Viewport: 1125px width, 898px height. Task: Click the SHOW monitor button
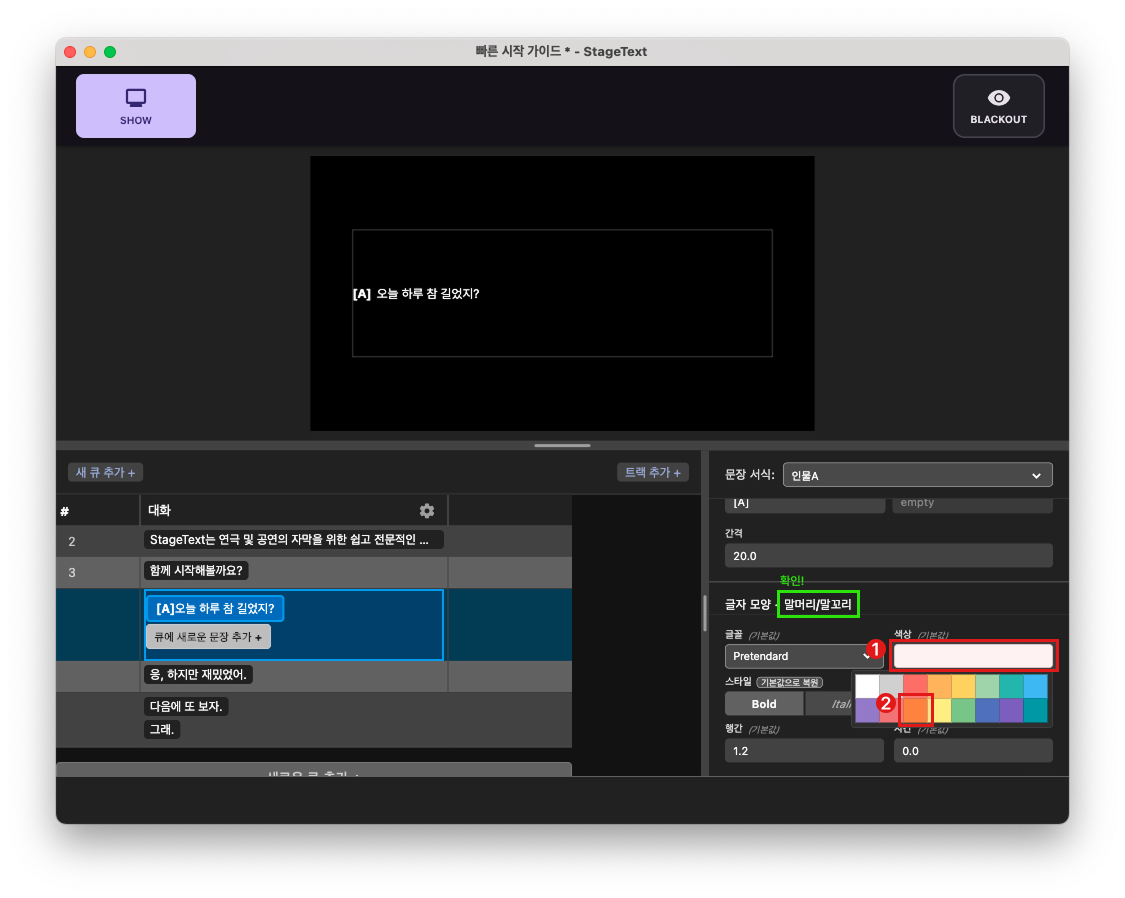click(136, 106)
